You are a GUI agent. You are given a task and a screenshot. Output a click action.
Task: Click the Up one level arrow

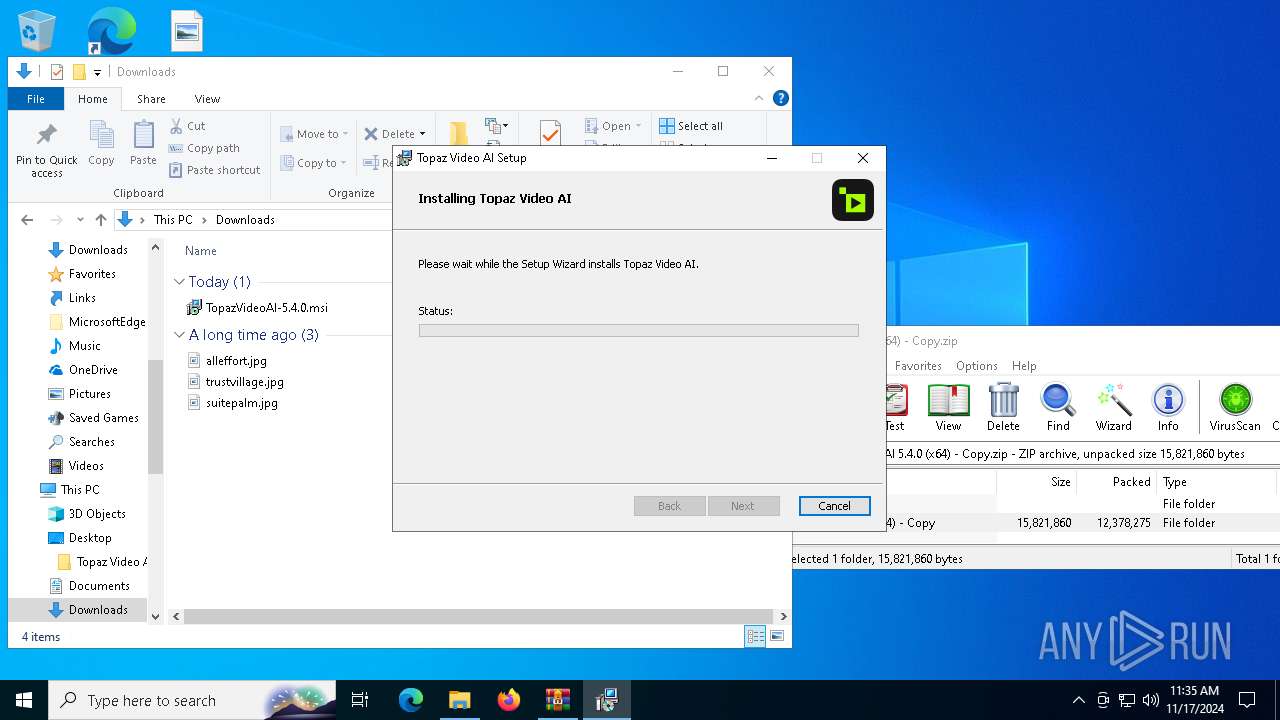pos(101,220)
